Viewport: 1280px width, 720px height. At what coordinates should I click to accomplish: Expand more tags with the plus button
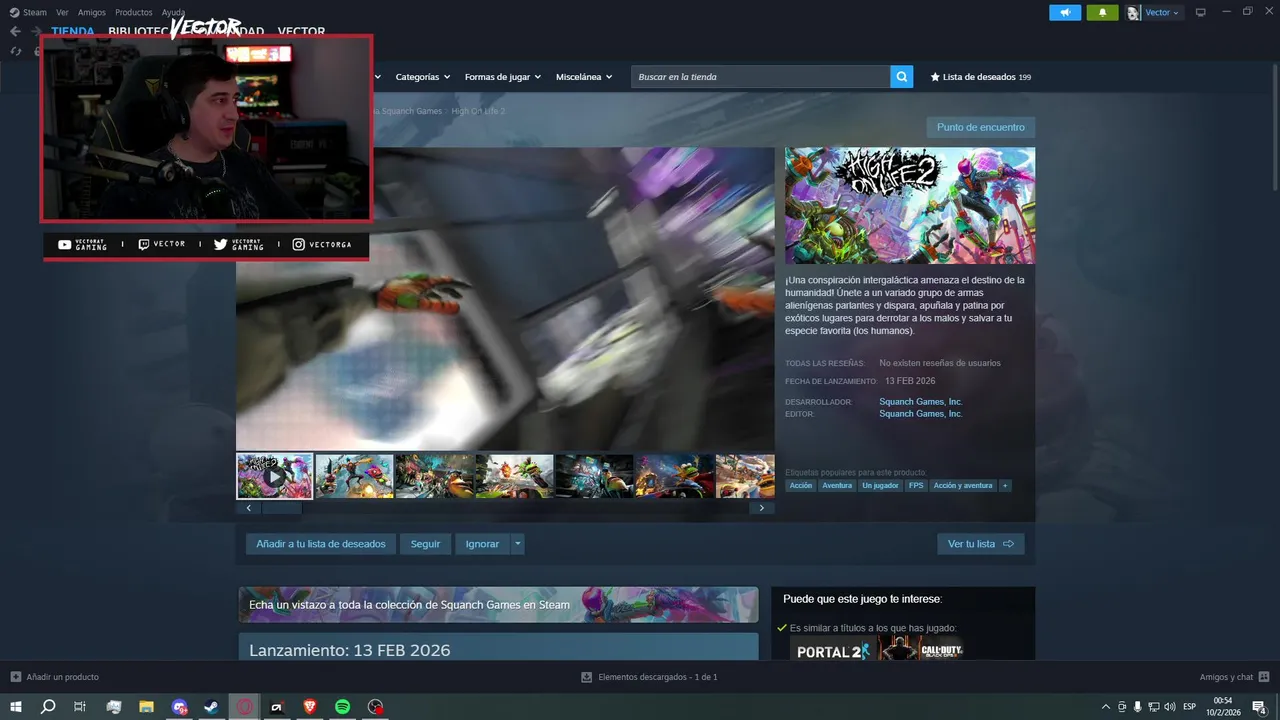click(1005, 486)
